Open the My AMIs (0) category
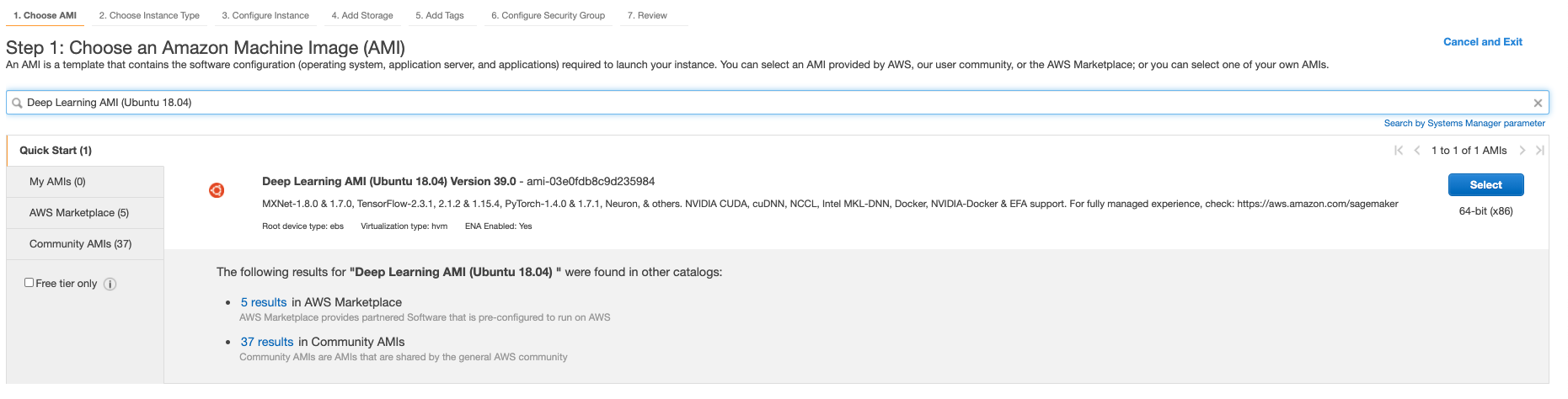Screen dimensions: 1568x399 tap(57, 182)
